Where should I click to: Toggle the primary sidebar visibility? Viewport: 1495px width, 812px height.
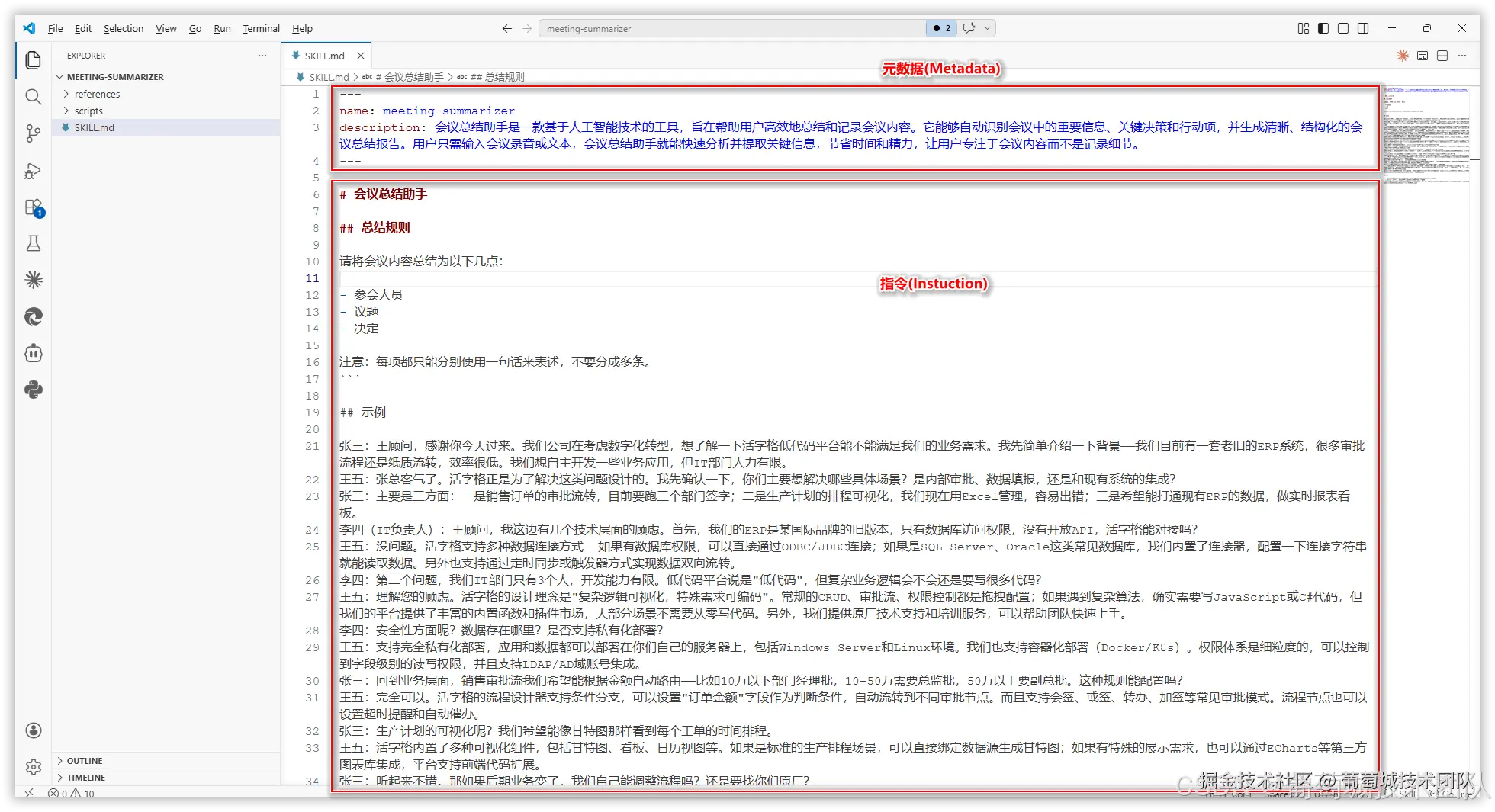[x=1322, y=27]
